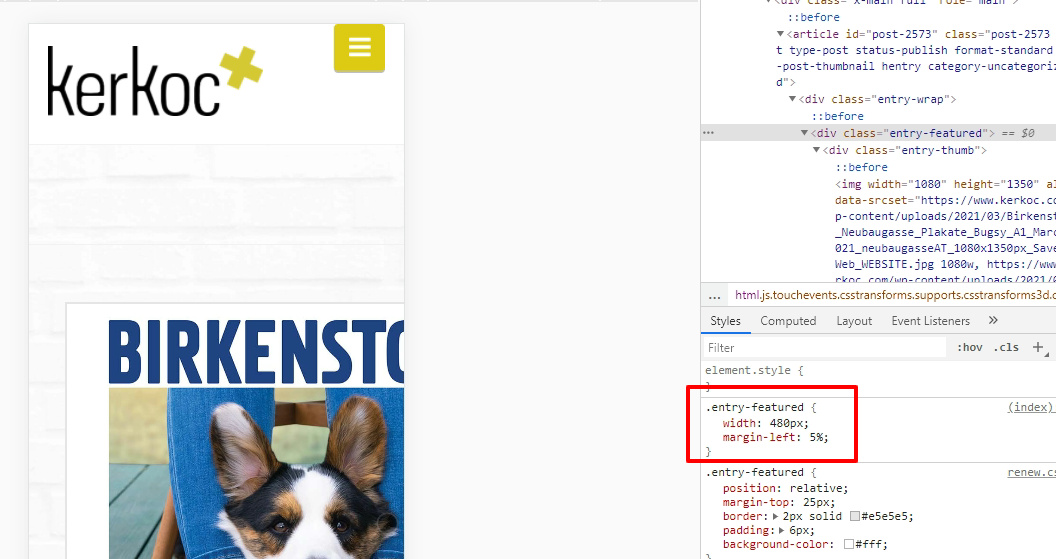This screenshot has height=559, width=1056.
Task: Select the img width="1080" element line
Action: [x=945, y=184]
